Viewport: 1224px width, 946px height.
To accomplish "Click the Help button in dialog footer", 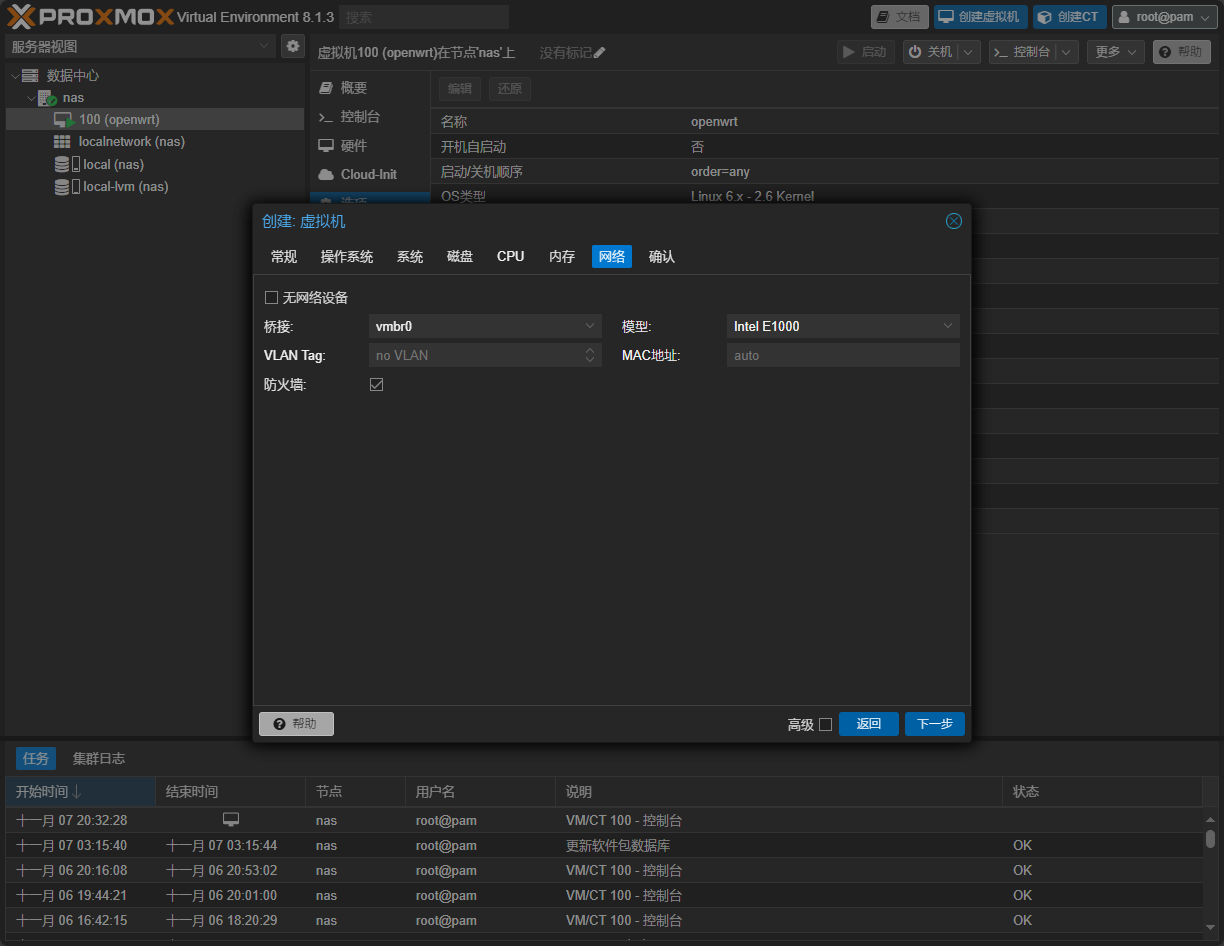I will [x=296, y=724].
